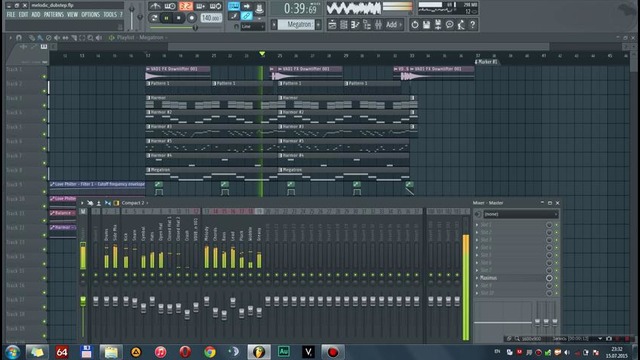Open the PATTERNS menu

click(x=54, y=15)
